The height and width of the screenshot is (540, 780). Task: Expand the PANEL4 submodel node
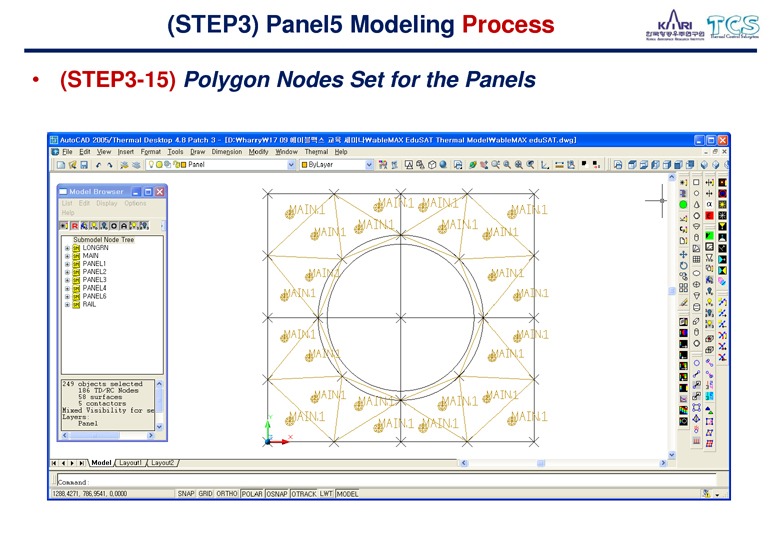coord(67,288)
